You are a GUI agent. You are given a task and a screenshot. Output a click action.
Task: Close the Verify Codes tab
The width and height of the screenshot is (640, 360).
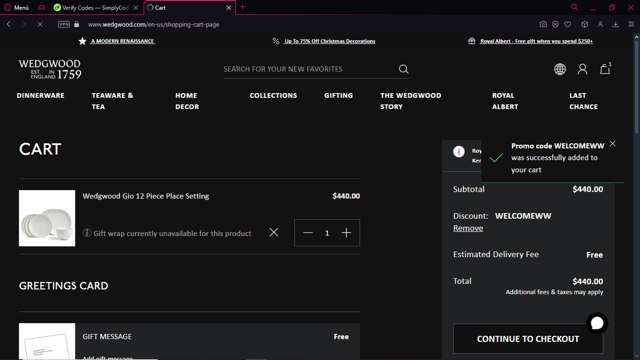(136, 7)
